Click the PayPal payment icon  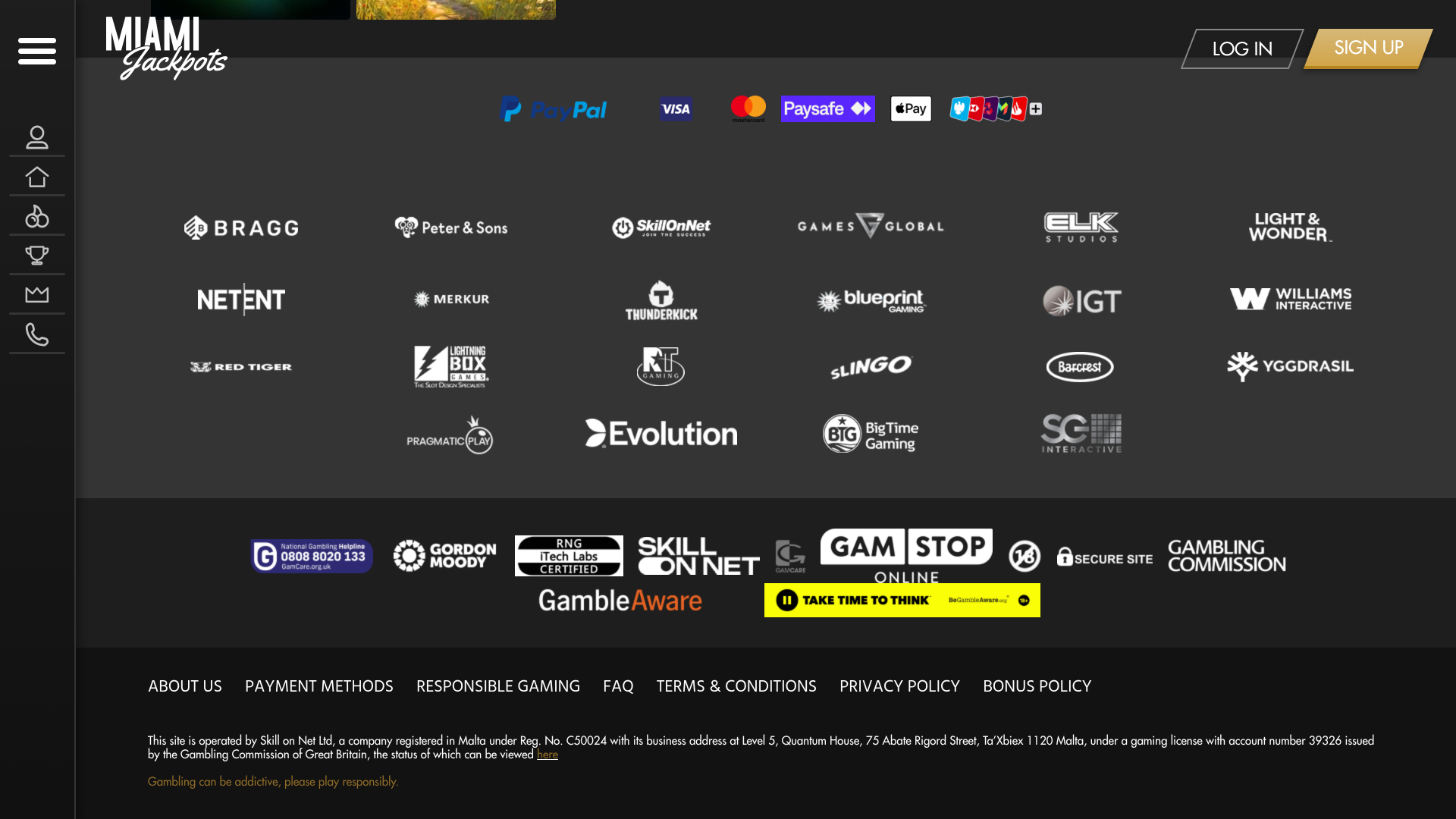point(553,108)
